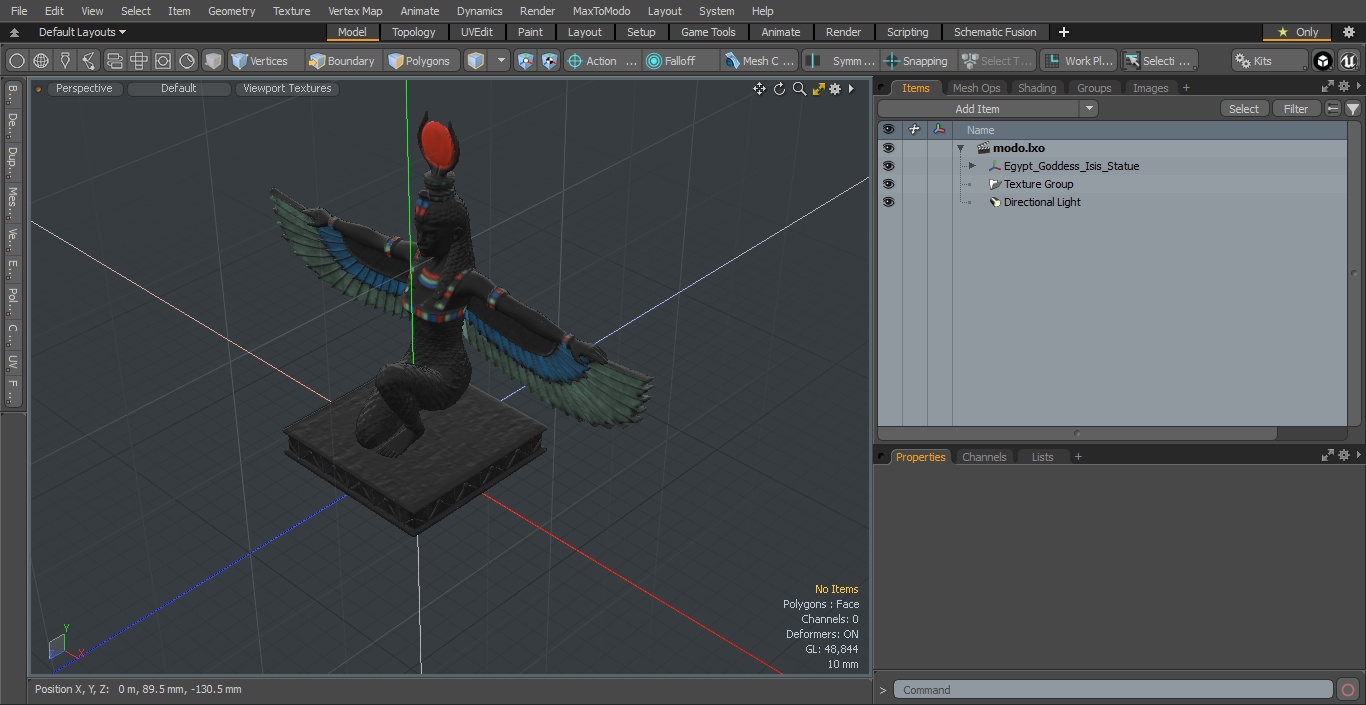Click the globe wireframe icon in toolbar
This screenshot has height=705, width=1366.
pyautogui.click(x=41, y=61)
